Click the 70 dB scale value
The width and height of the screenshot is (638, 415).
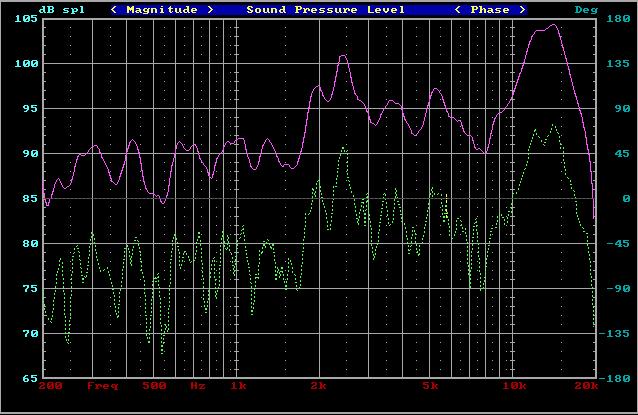pyautogui.click(x=30, y=334)
